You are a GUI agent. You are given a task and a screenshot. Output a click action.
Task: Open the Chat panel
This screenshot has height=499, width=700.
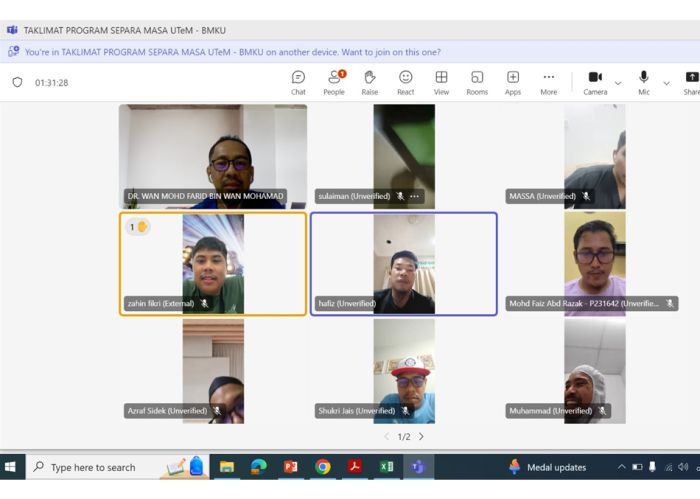pyautogui.click(x=298, y=82)
